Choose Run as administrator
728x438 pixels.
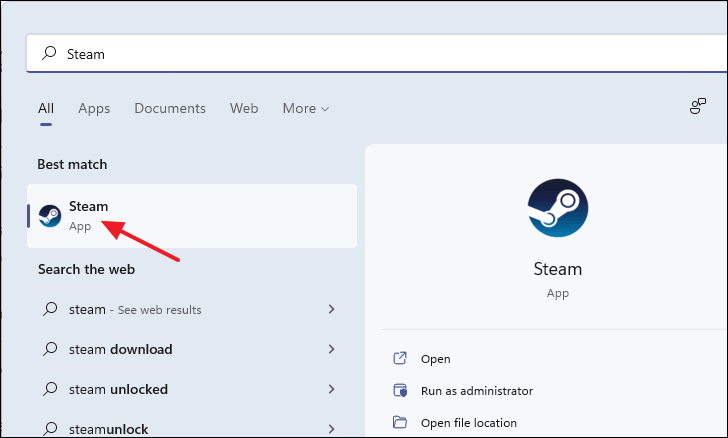477,391
